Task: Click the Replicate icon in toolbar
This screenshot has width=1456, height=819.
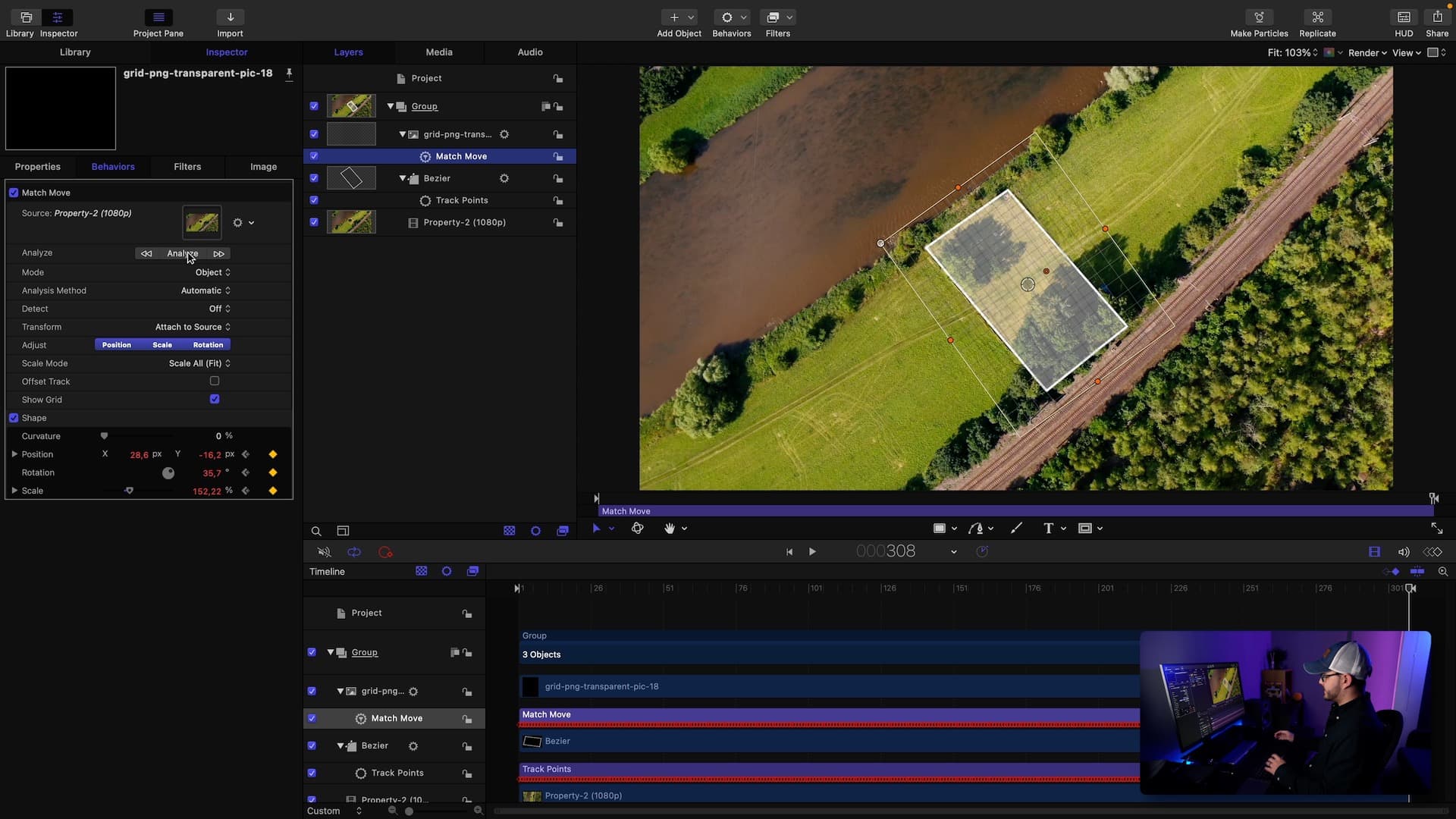Action: coord(1317,17)
